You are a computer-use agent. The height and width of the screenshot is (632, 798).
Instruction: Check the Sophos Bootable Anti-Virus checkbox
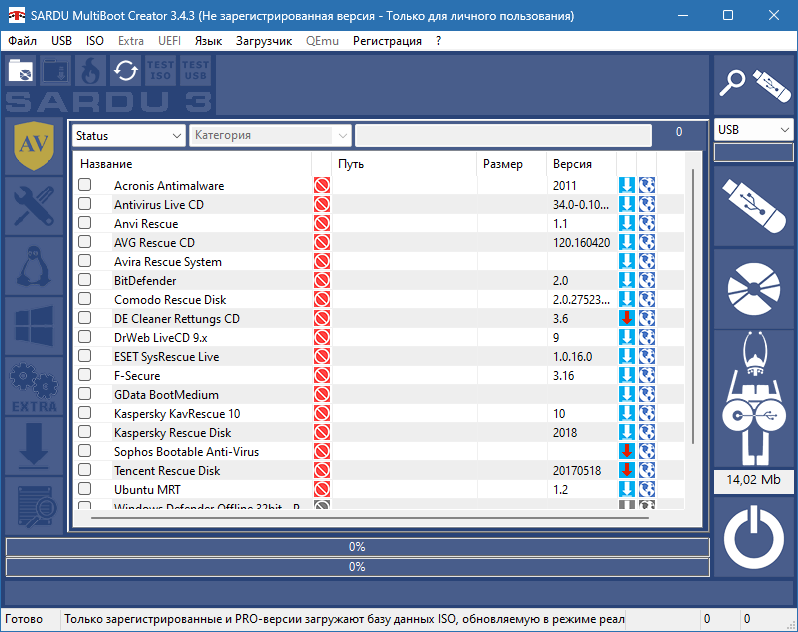[84, 451]
